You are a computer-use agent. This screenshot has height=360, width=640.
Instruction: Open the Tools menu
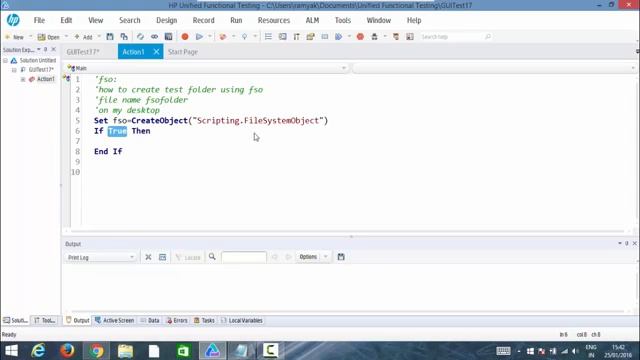pos(342,20)
